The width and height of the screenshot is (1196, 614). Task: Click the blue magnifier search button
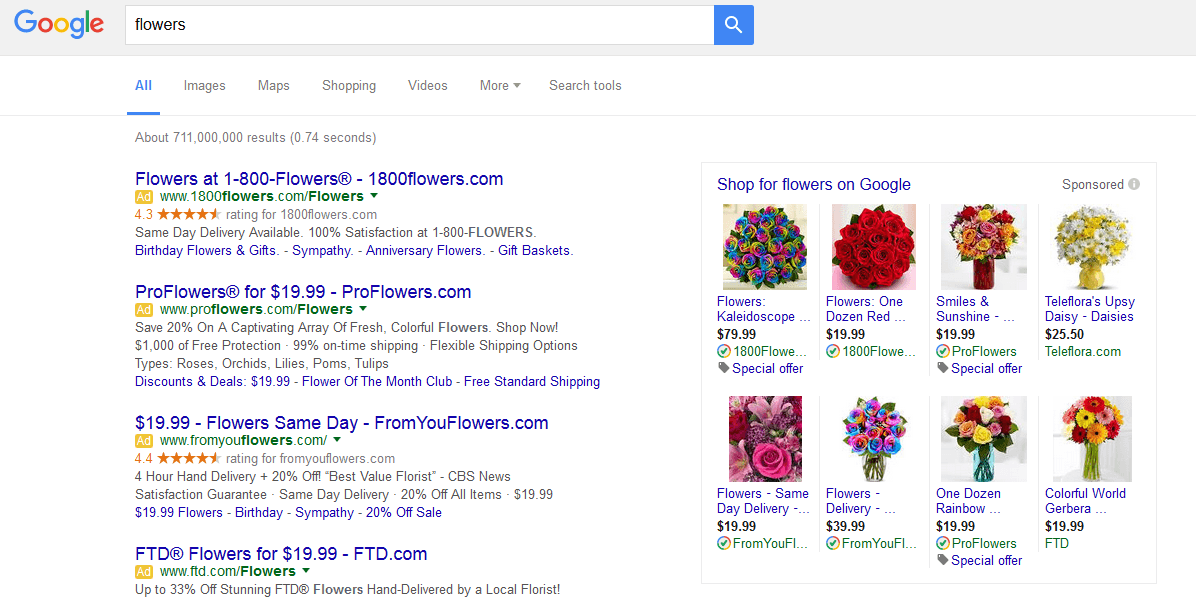[x=733, y=25]
